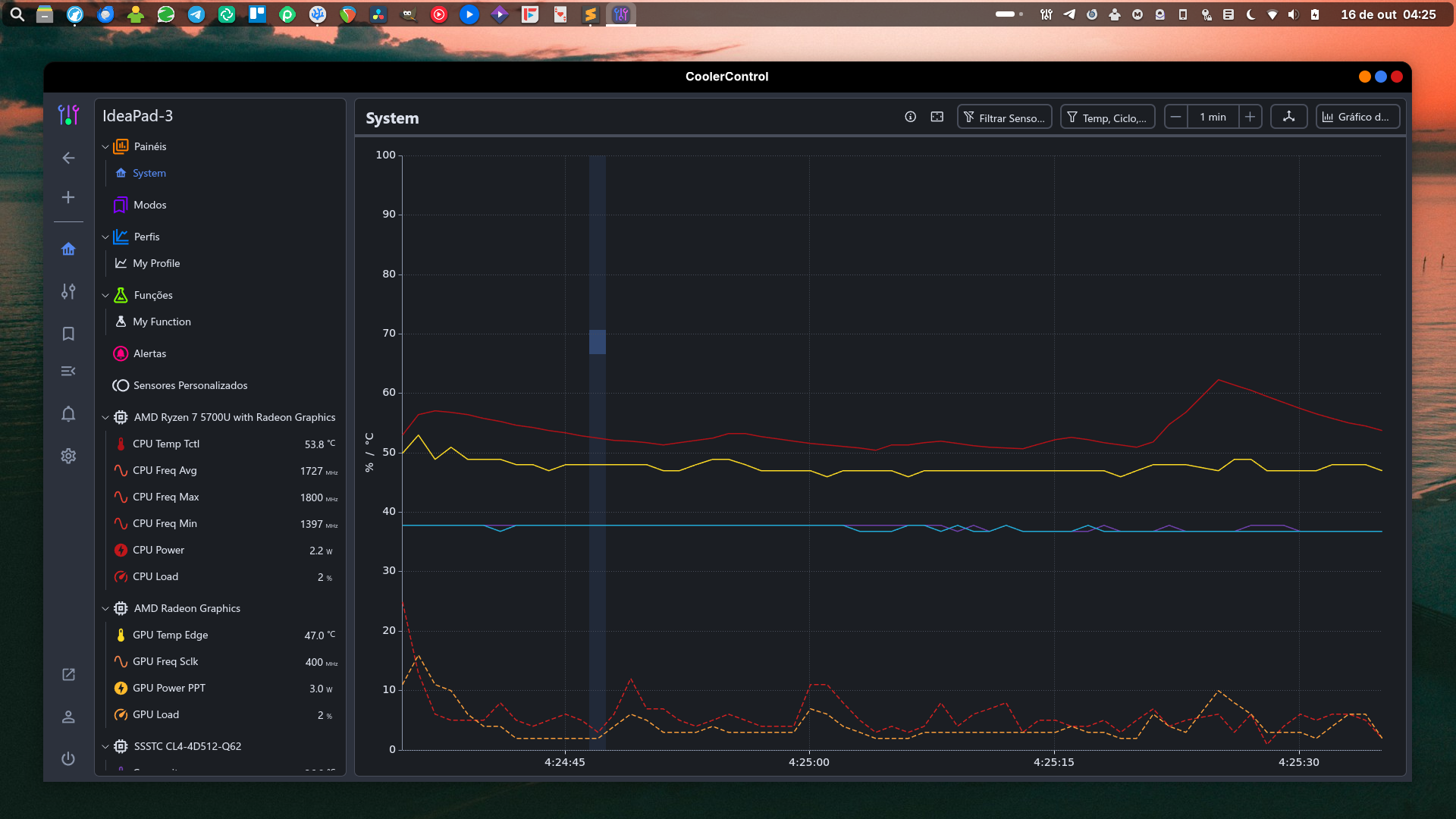Open the home dashboard icon in sidebar

click(x=68, y=249)
